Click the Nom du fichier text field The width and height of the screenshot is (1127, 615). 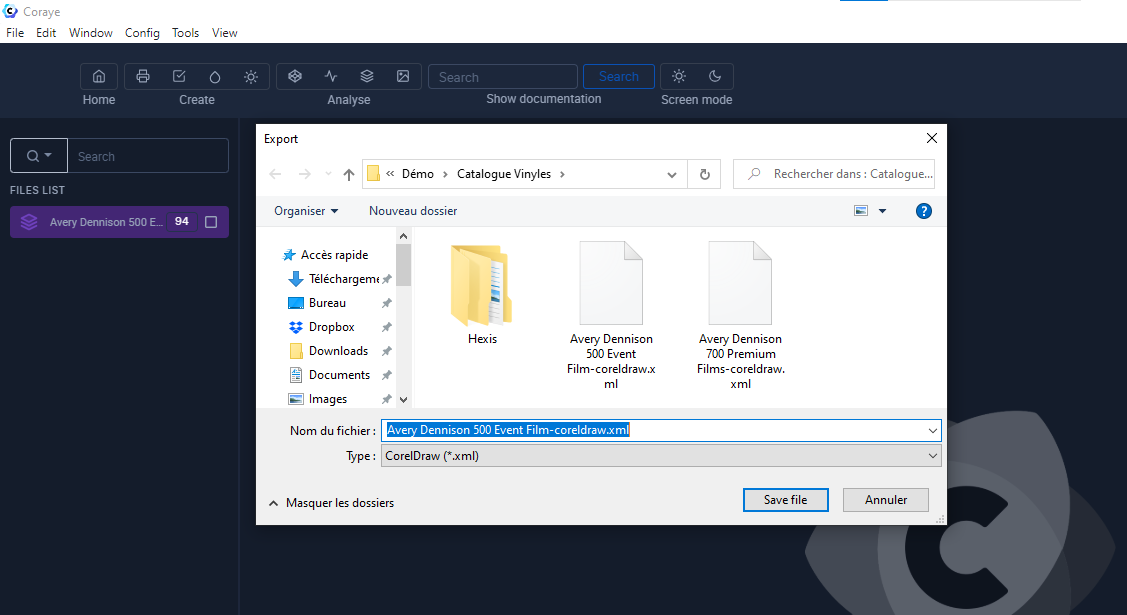pos(653,430)
